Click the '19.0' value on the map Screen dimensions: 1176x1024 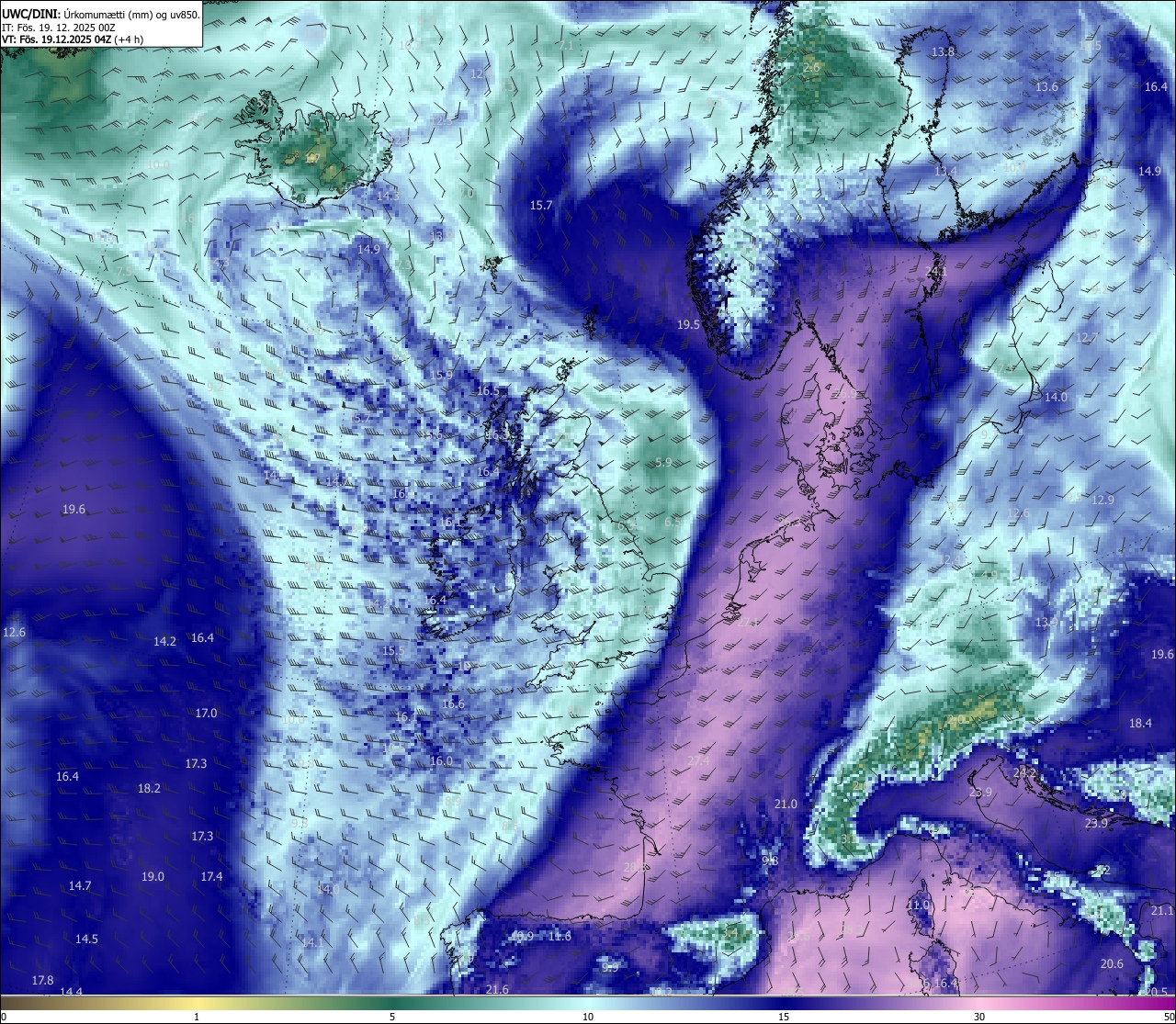click(153, 876)
